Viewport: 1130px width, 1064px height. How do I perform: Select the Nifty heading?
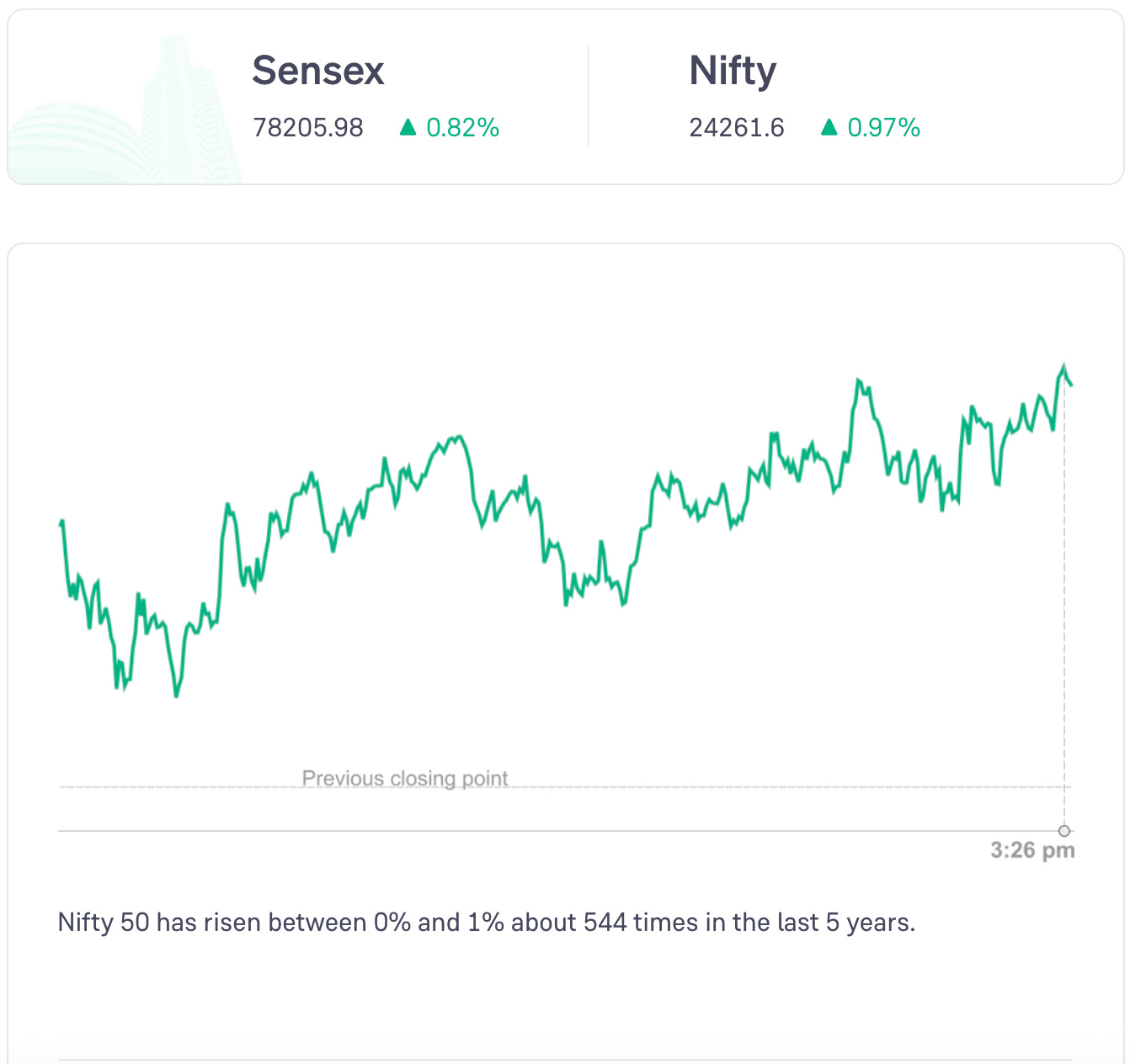tap(733, 71)
